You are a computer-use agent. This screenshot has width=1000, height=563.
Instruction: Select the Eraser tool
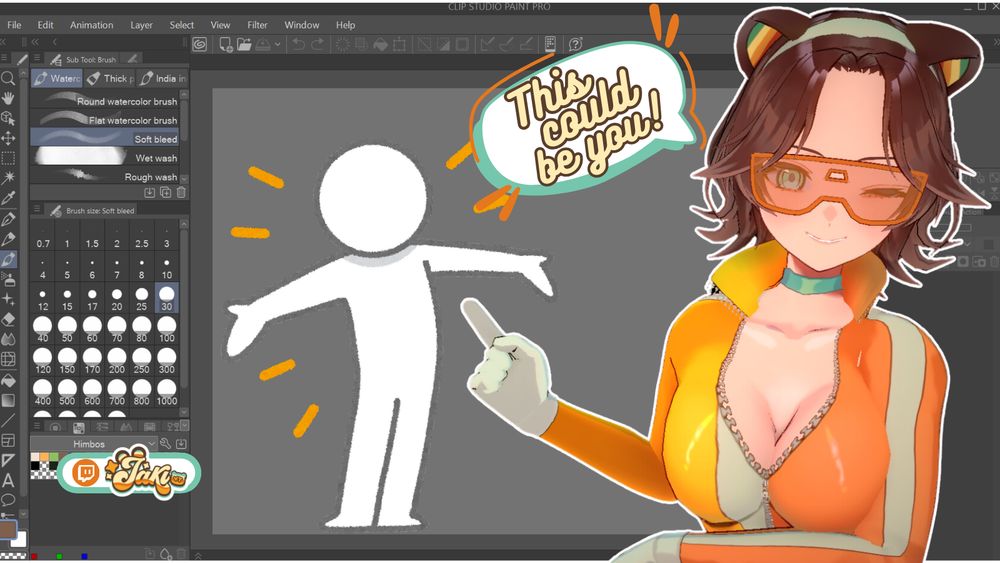pyautogui.click(x=8, y=319)
